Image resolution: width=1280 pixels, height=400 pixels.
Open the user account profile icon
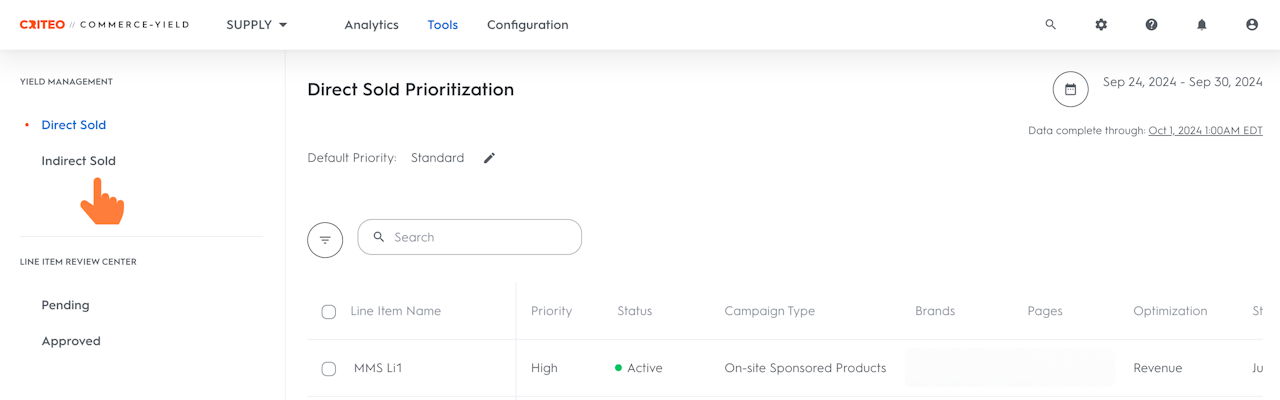tap(1252, 25)
